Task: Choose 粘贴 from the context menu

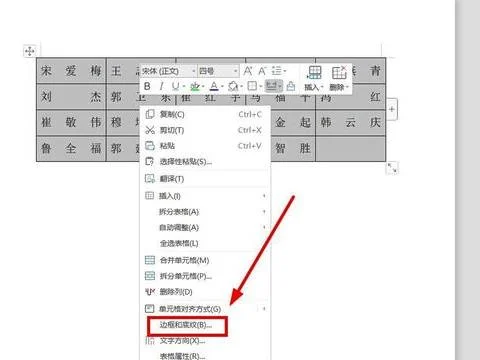Action: point(205,146)
